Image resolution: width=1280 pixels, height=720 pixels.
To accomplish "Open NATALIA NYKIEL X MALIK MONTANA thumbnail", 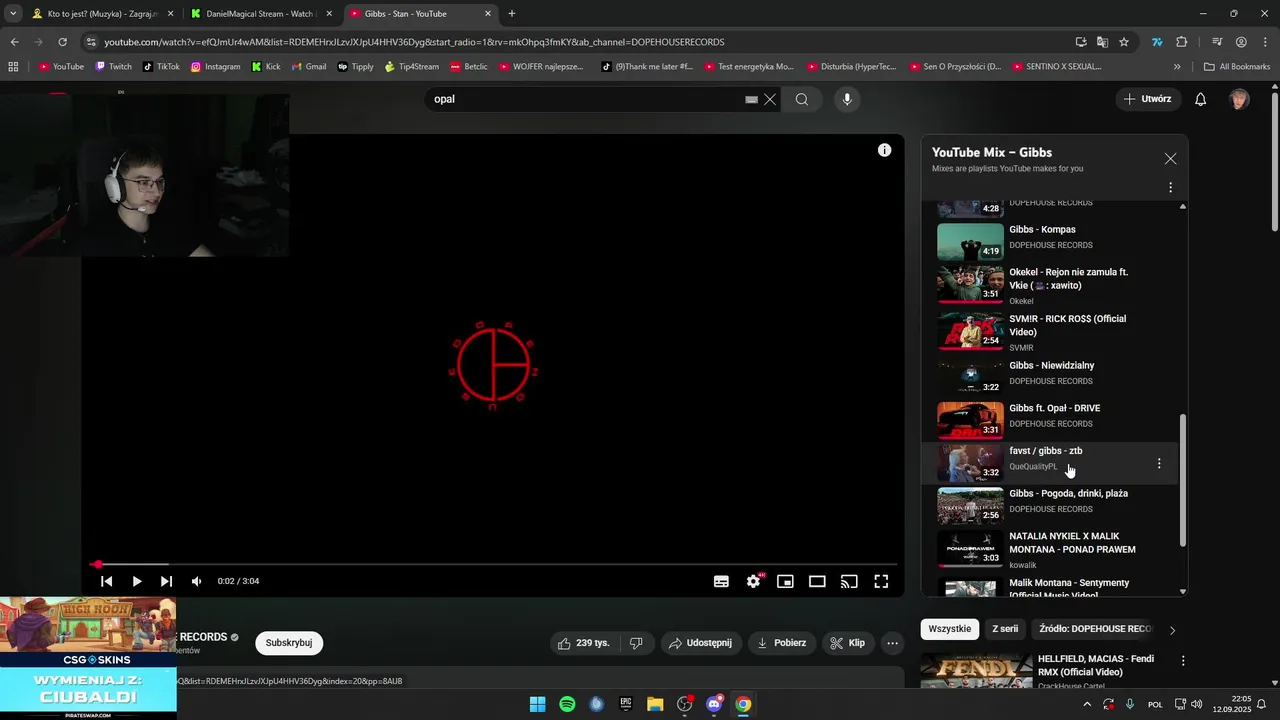I will [970, 548].
